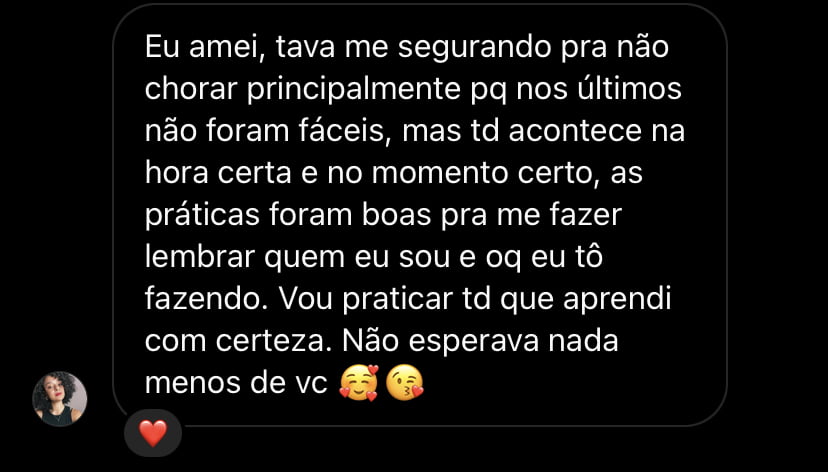The image size is (828, 472).
Task: Tap the red heart reaction badge
Action: [x=153, y=433]
